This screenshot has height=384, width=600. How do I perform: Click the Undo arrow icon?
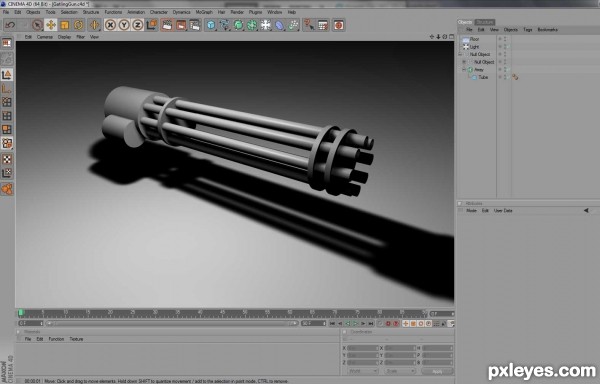10,25
